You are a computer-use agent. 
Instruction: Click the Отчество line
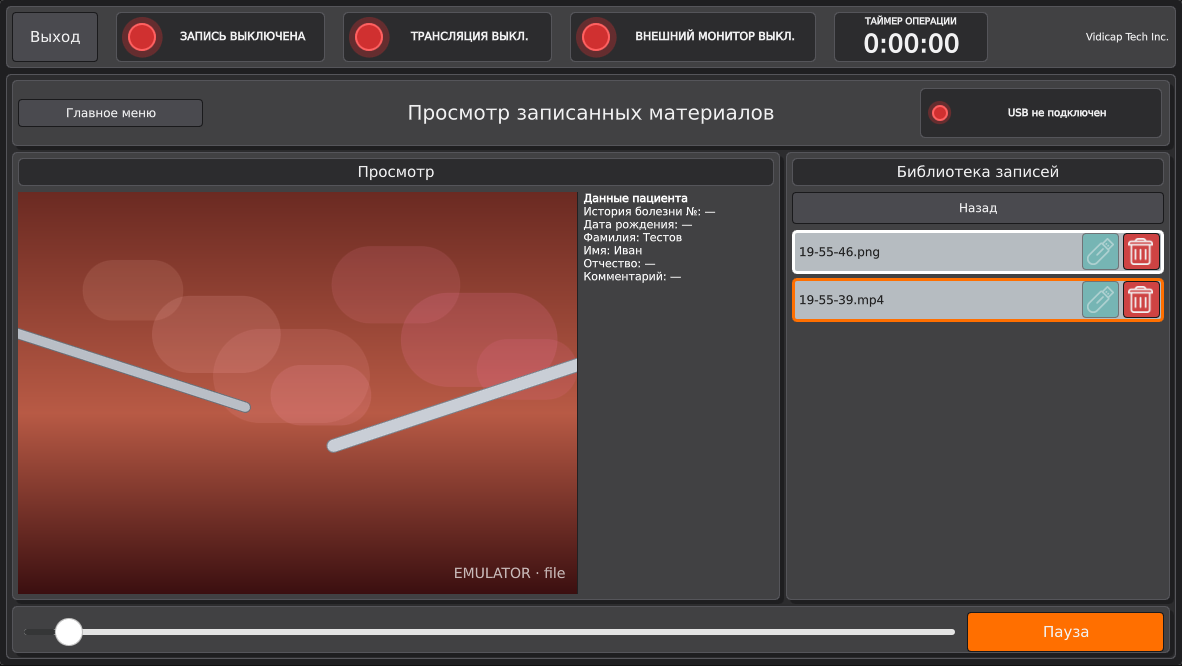[x=619, y=264]
